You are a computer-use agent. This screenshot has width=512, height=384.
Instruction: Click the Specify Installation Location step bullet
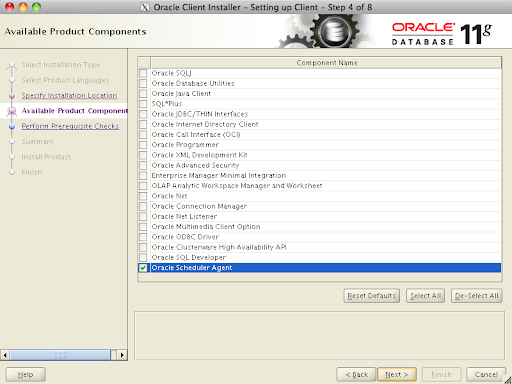point(12,96)
